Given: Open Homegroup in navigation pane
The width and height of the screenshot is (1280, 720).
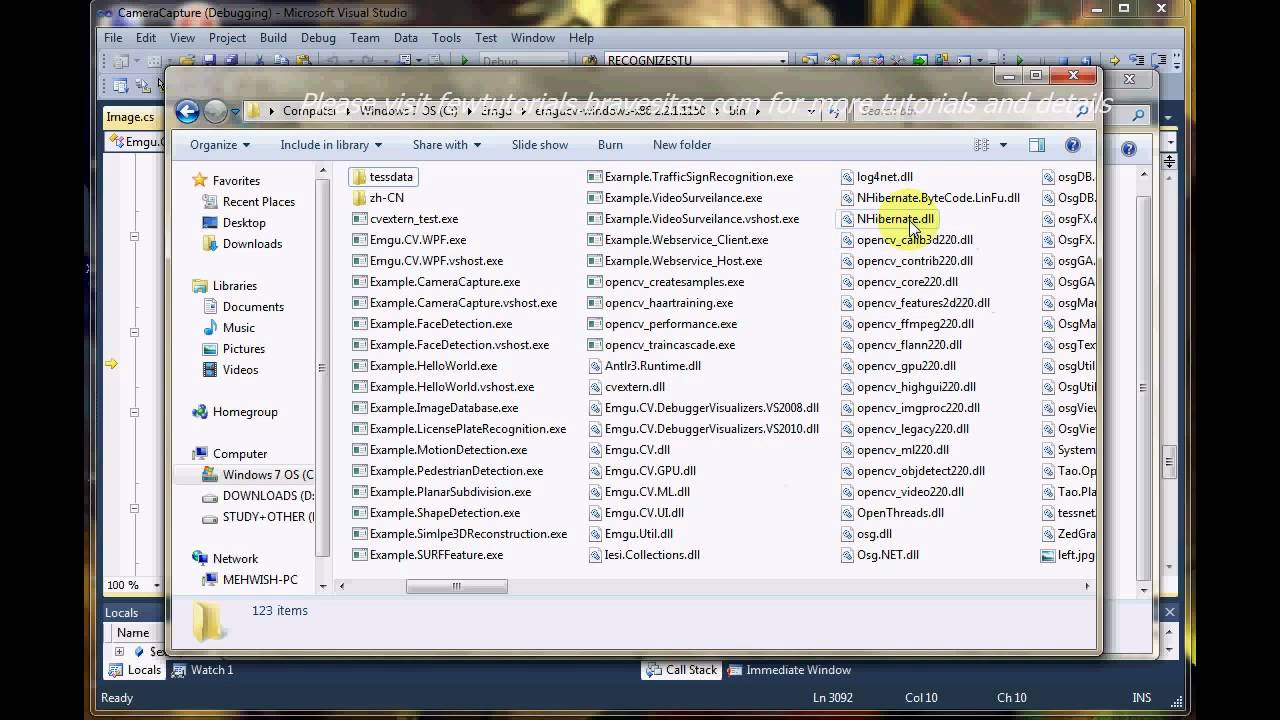Looking at the screenshot, I should point(234,412).
